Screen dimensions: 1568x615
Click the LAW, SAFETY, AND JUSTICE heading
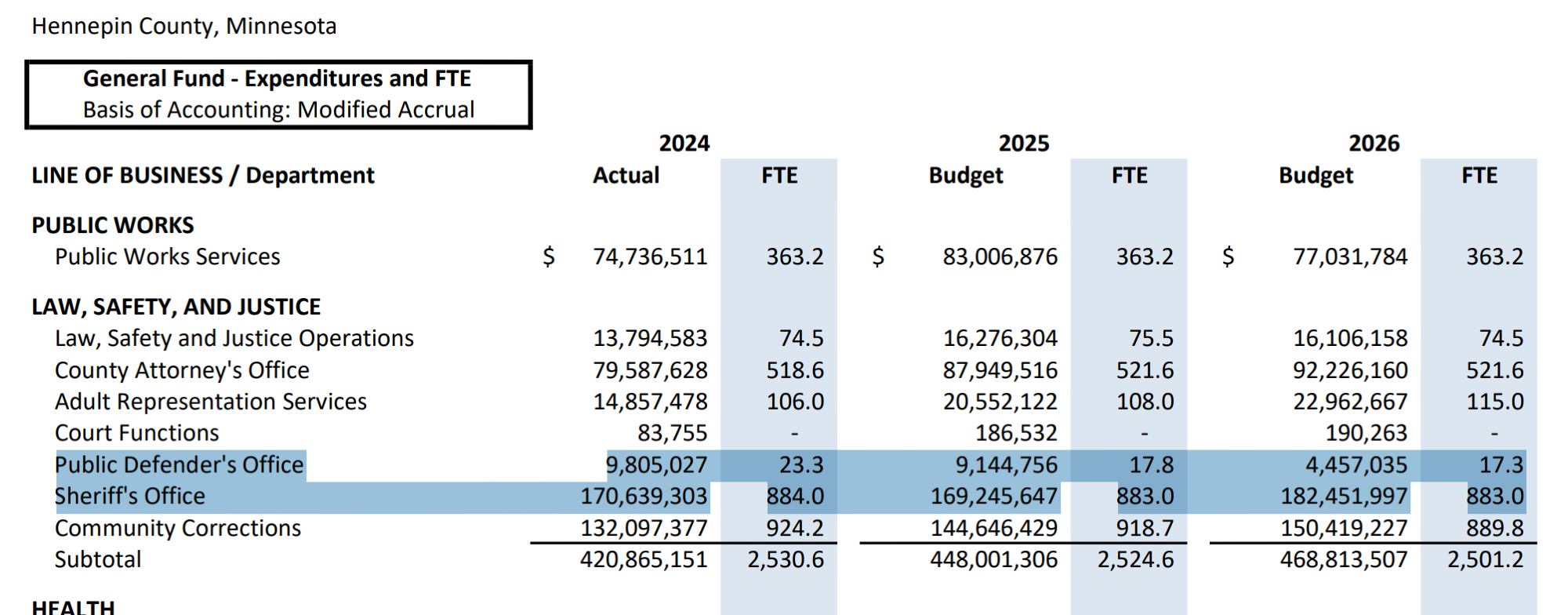176,307
